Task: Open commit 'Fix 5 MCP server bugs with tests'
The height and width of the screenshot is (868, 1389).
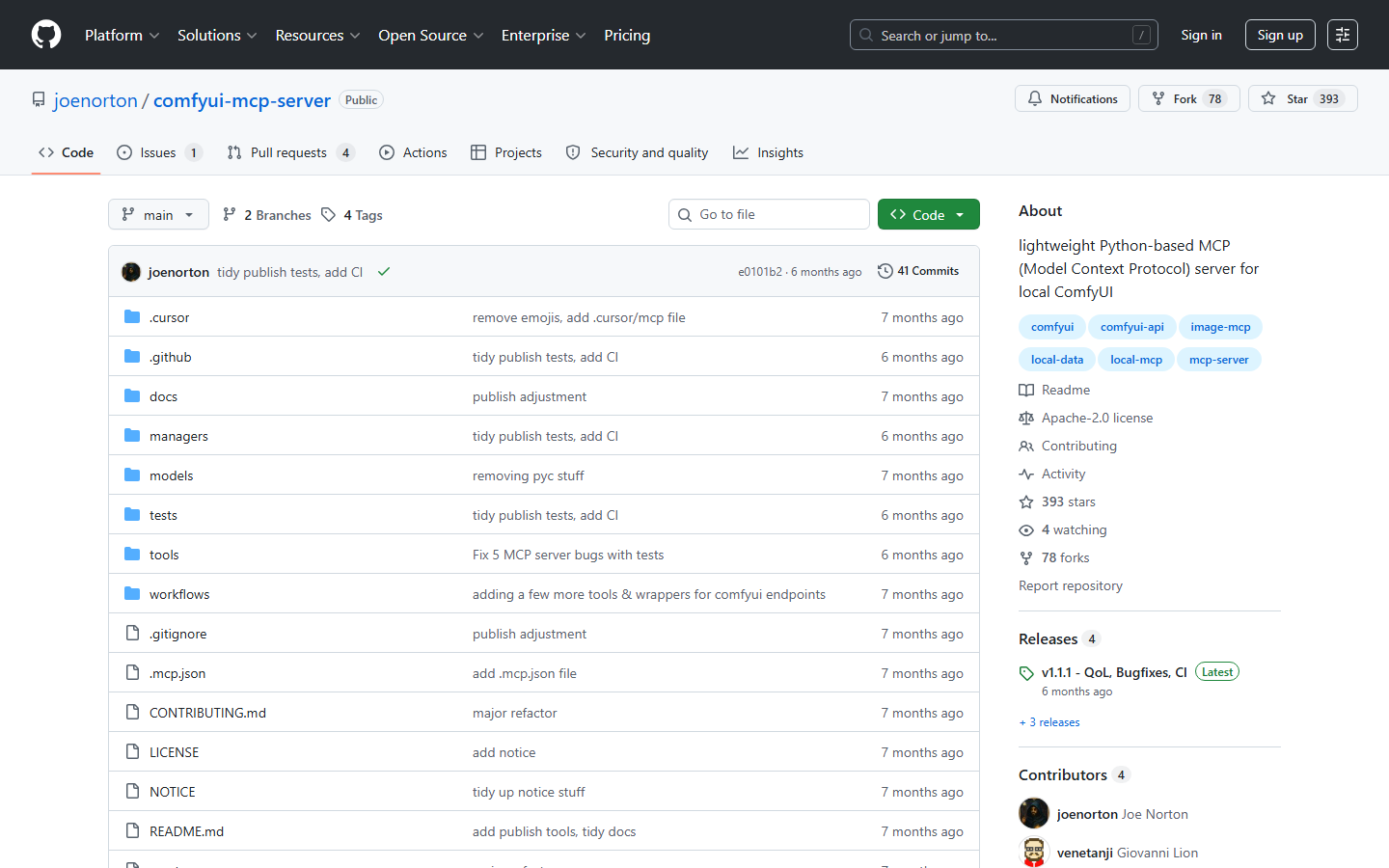Action: (x=568, y=555)
